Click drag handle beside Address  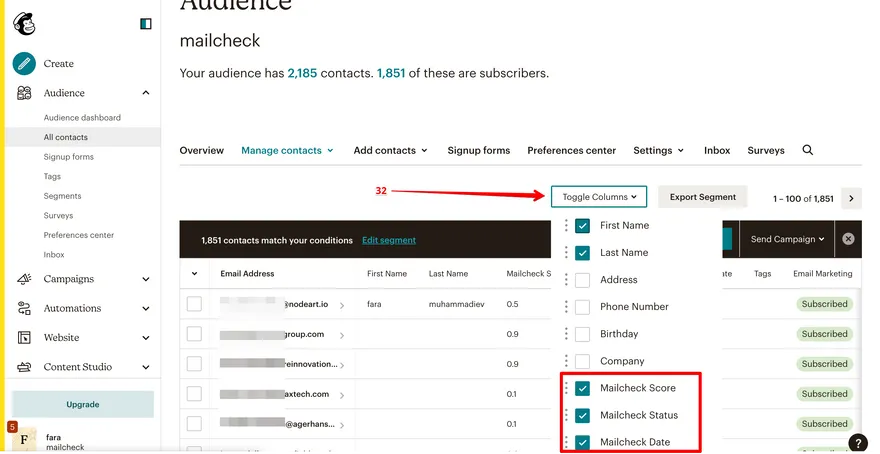click(566, 279)
